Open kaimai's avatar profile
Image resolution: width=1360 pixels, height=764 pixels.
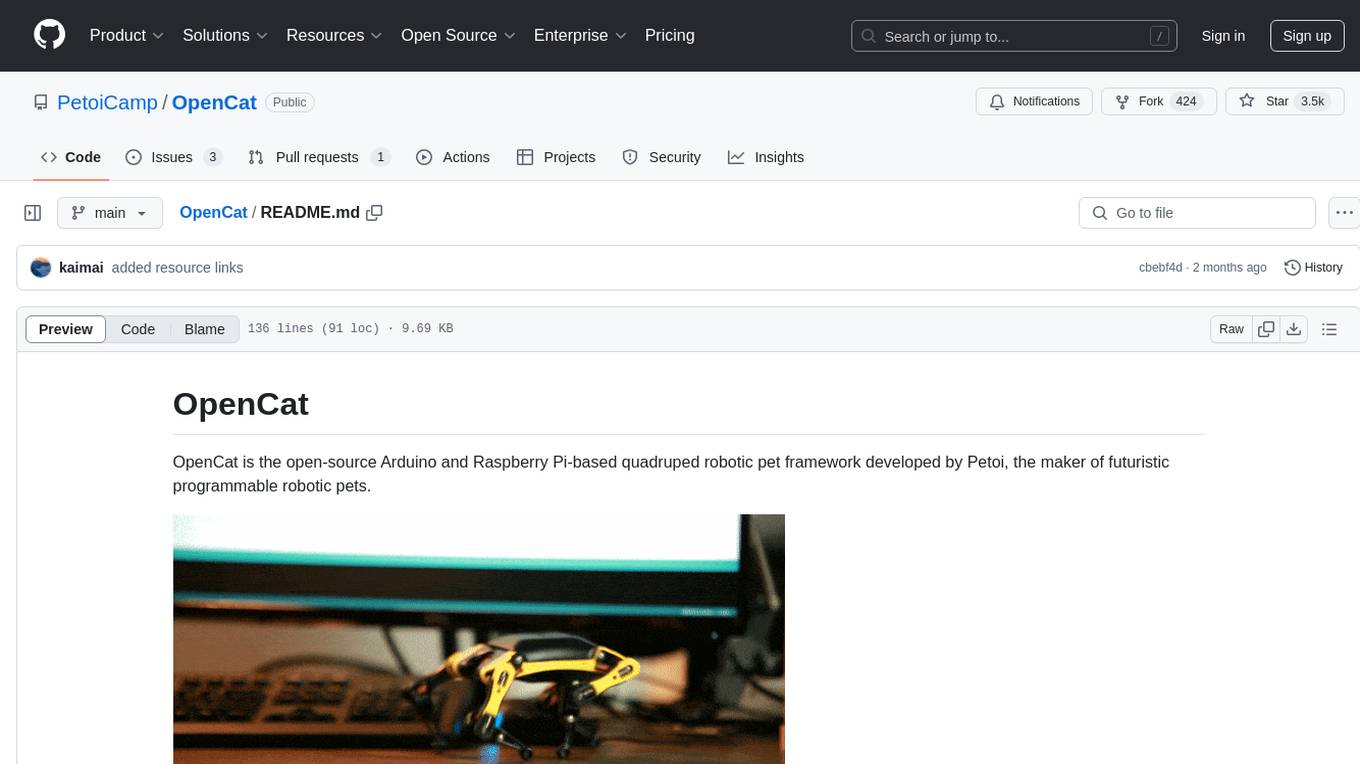point(41,267)
